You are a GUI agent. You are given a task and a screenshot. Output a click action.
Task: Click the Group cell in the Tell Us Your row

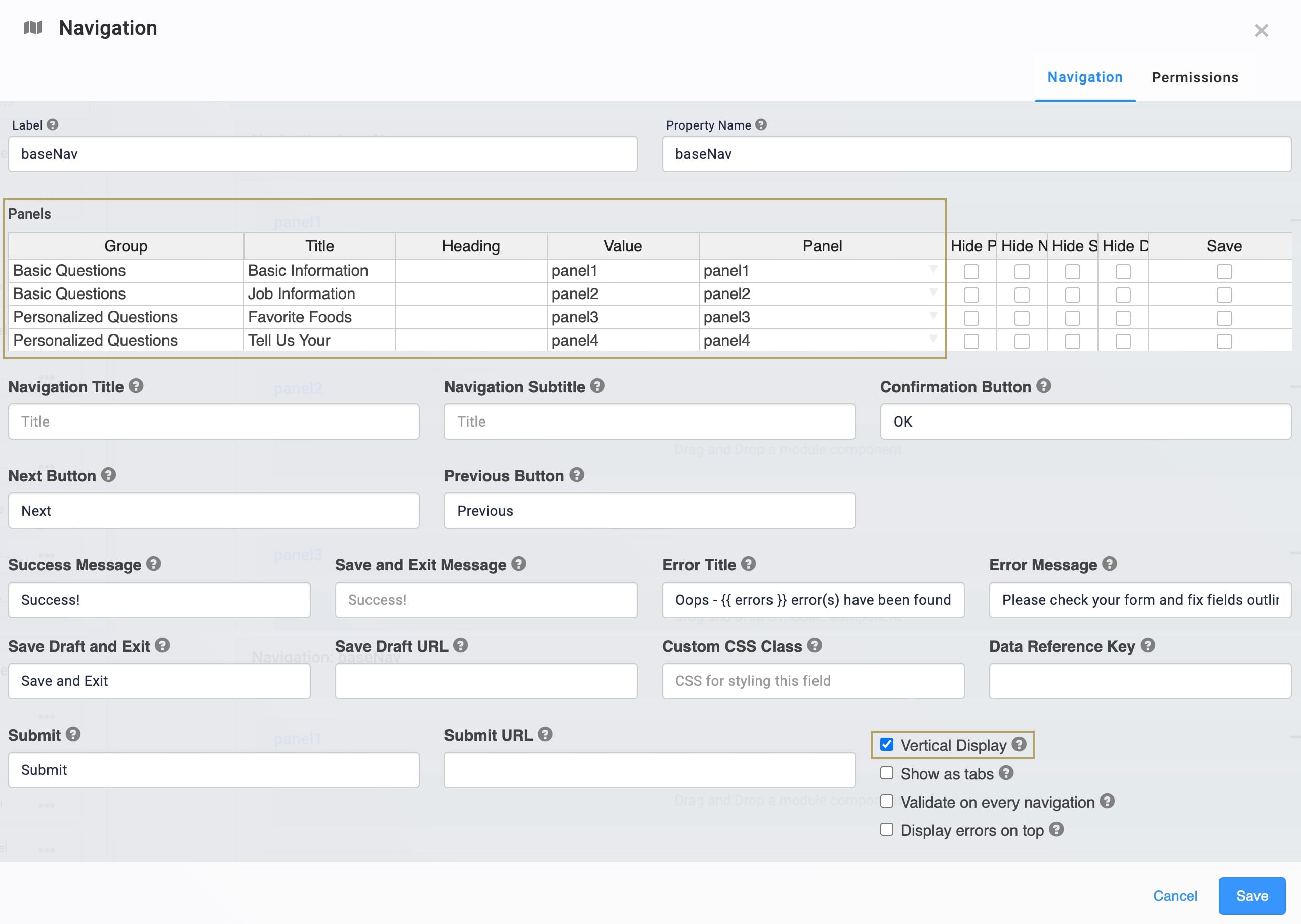point(126,340)
